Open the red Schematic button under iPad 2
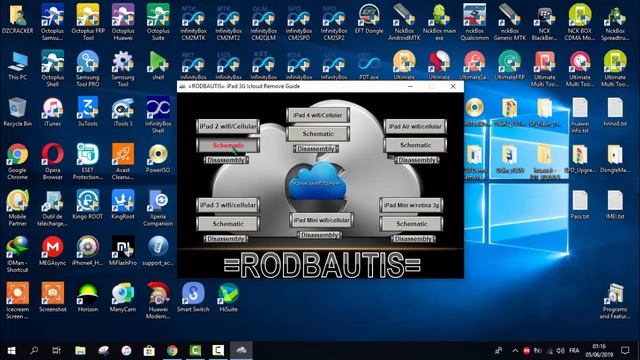Screen dimensions: 640x360 pyautogui.click(x=228, y=145)
